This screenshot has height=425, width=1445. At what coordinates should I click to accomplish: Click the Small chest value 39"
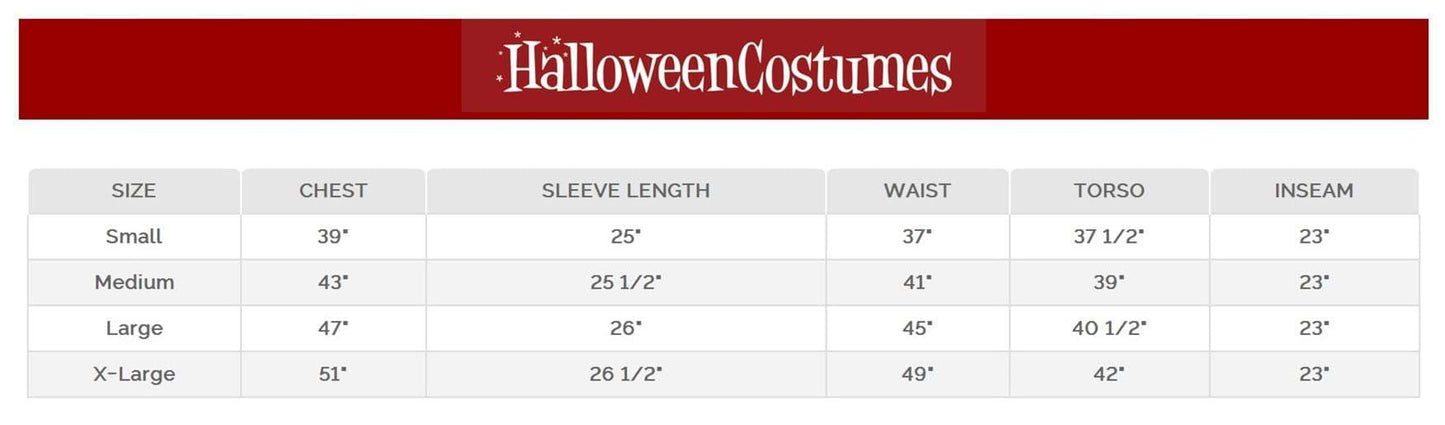[333, 237]
